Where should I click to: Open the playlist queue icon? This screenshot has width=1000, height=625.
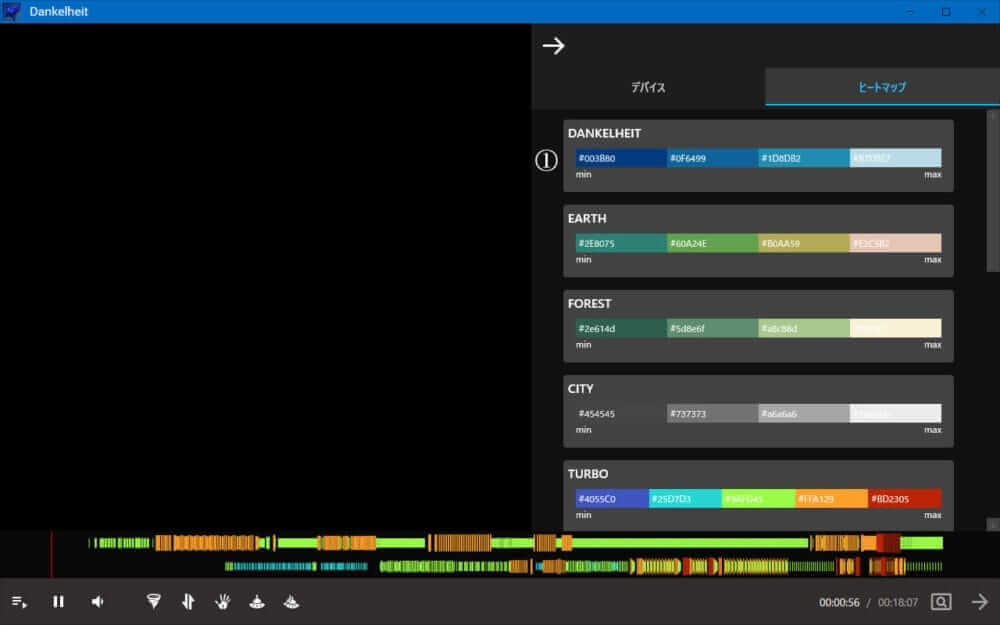point(19,602)
